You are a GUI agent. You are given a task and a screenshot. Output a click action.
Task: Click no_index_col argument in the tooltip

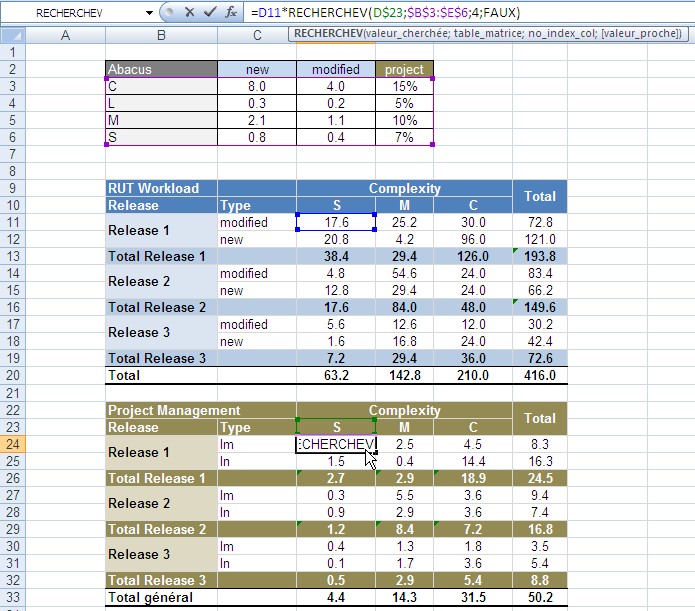562,34
